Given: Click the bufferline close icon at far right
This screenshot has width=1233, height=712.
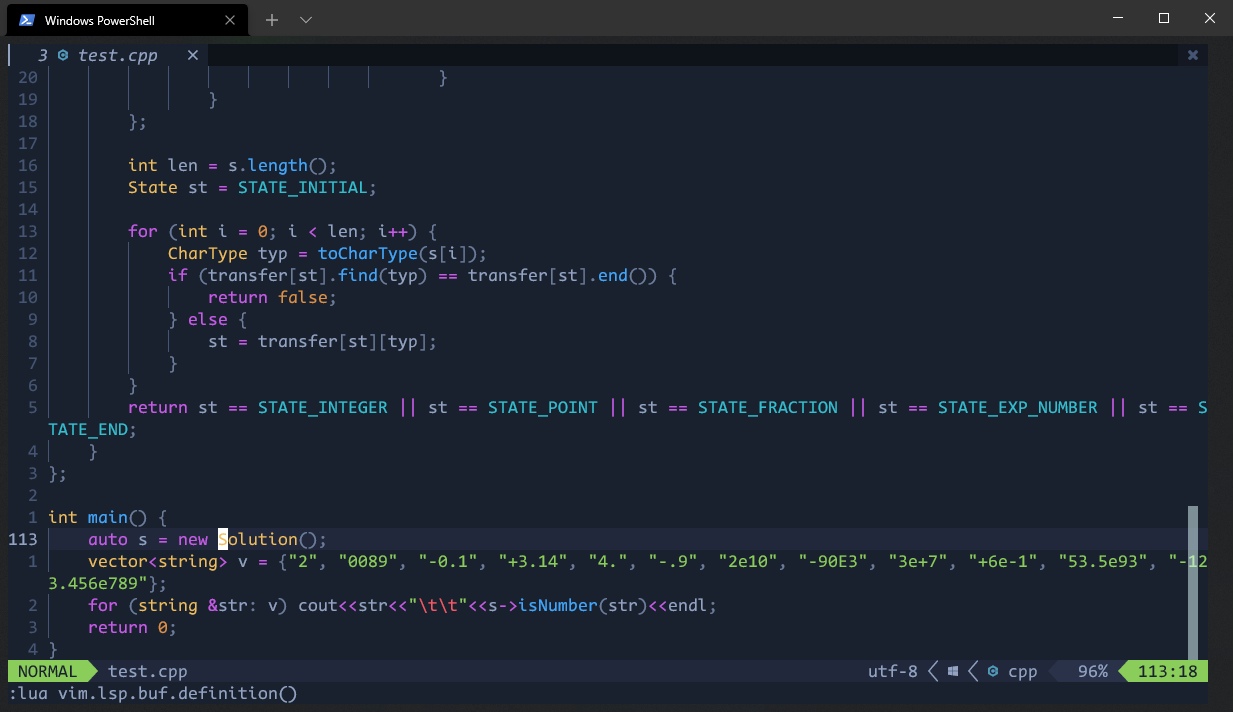Looking at the screenshot, I should coord(1192,55).
